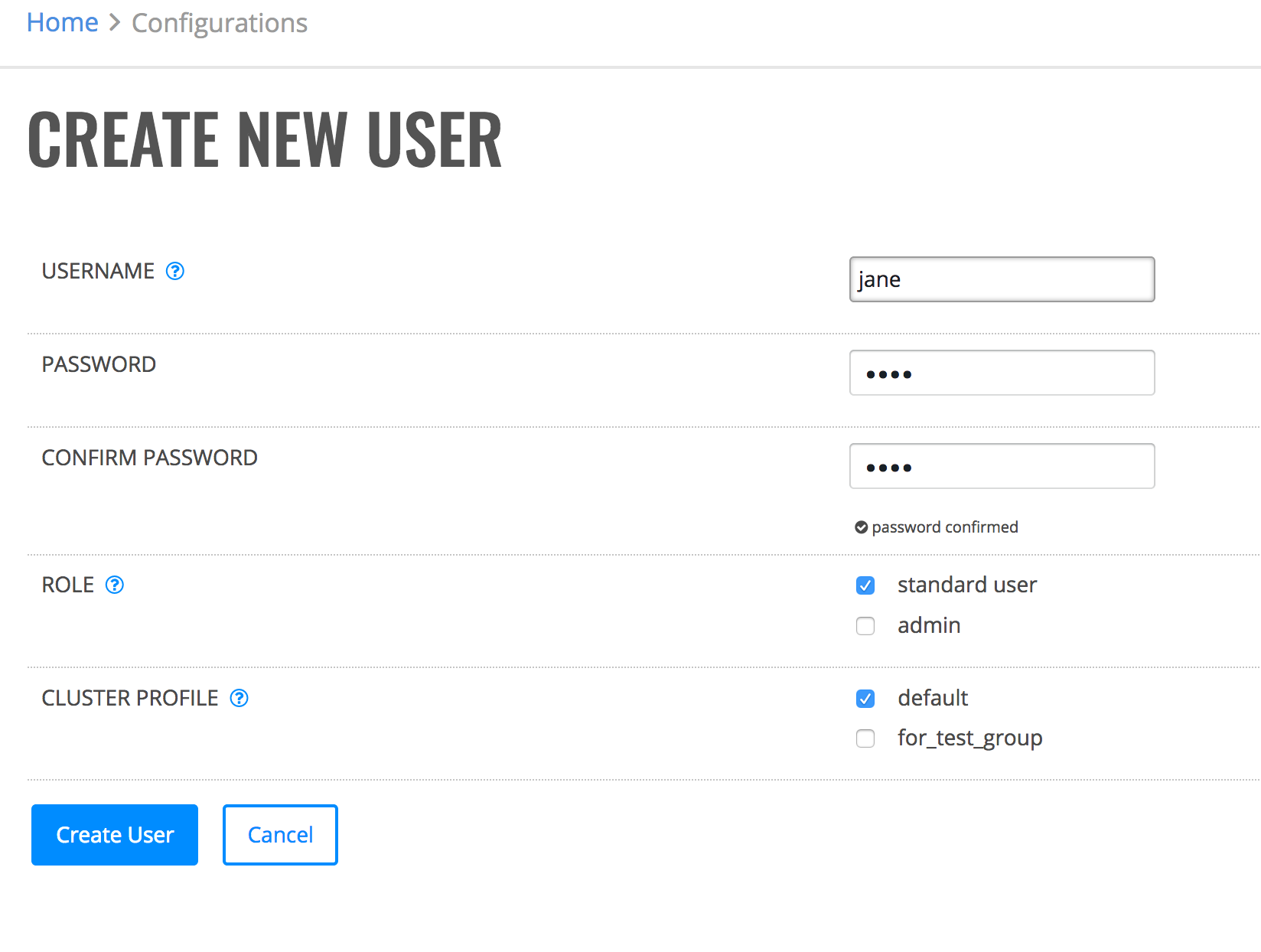The image size is (1261, 952).
Task: Open the Role help icon
Action: (115, 585)
